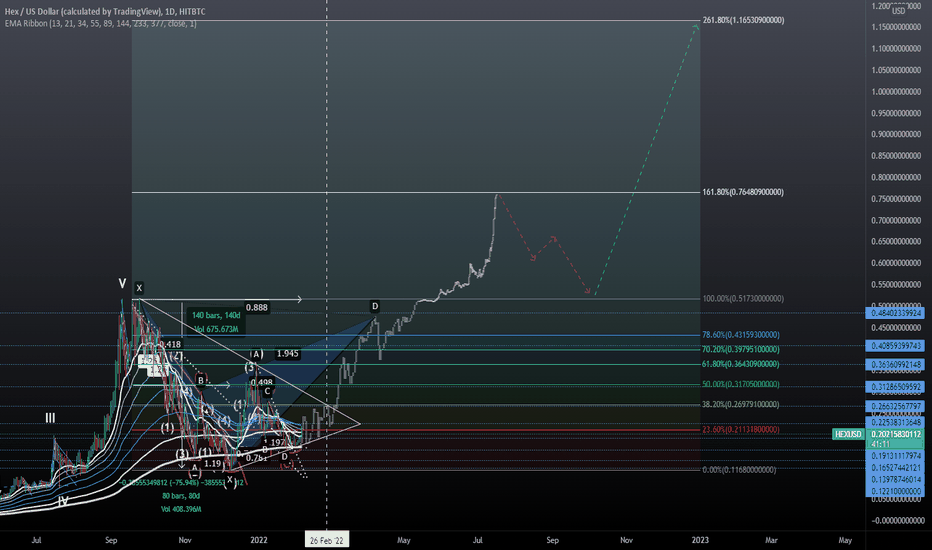Click the red 23.60%(0.21131800000) Fib label
The width and height of the screenshot is (932, 550).
pos(741,429)
